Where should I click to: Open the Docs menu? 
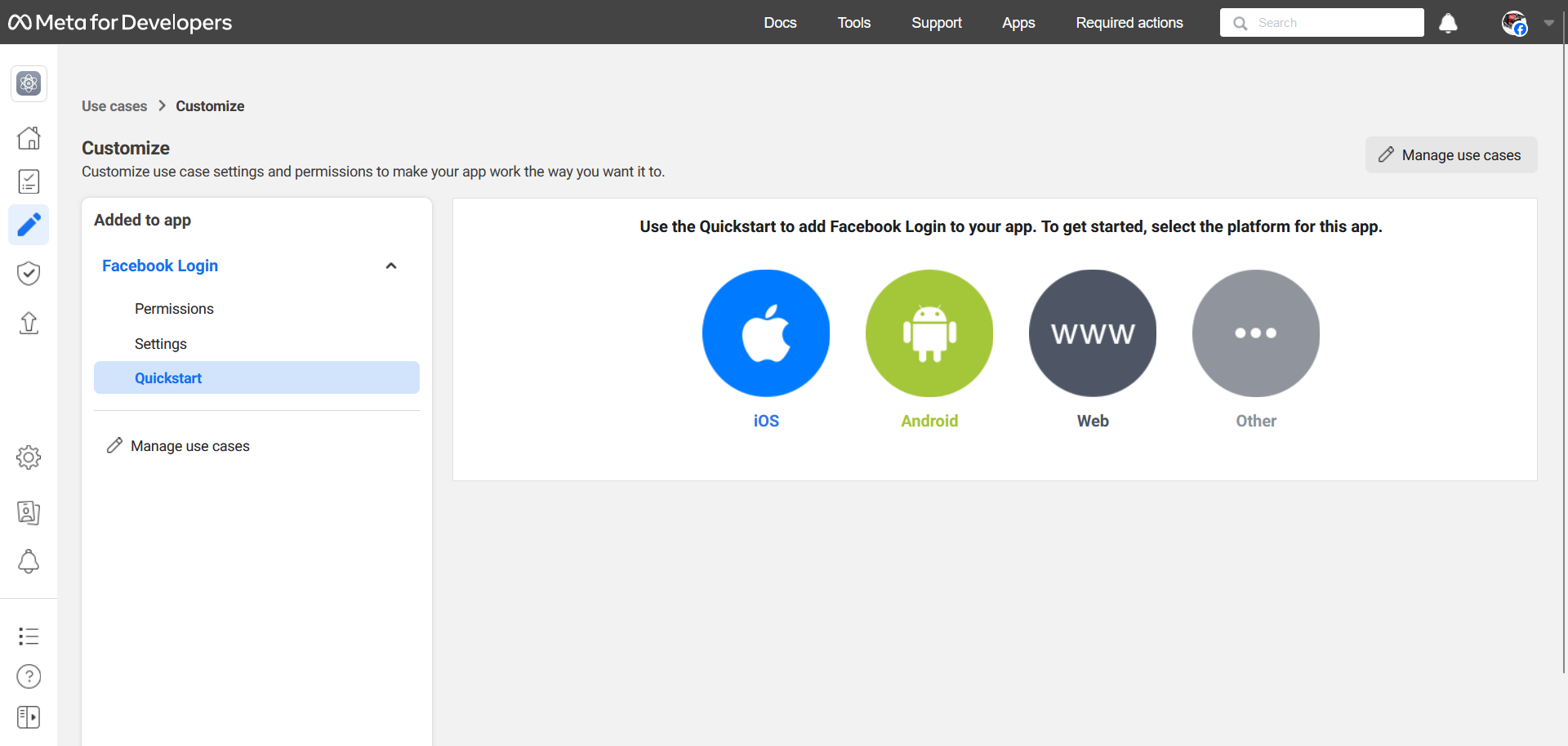pos(780,23)
